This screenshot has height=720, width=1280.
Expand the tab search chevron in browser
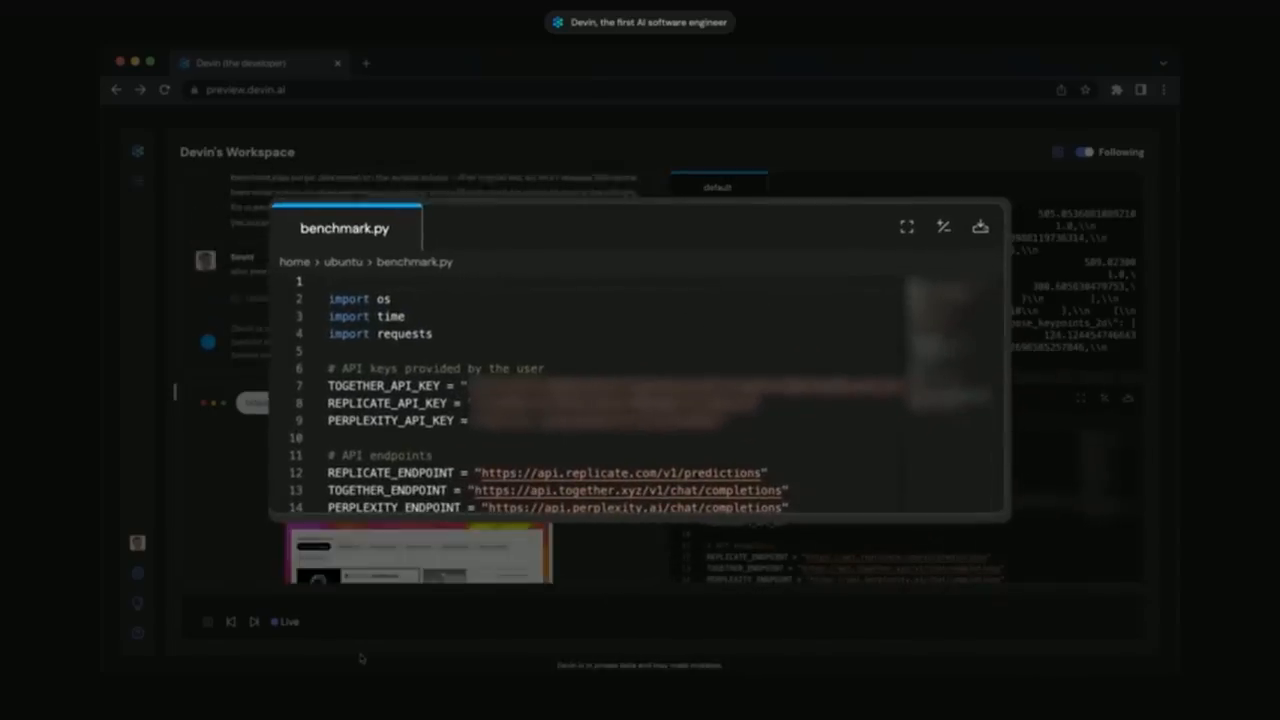pos(1162,63)
